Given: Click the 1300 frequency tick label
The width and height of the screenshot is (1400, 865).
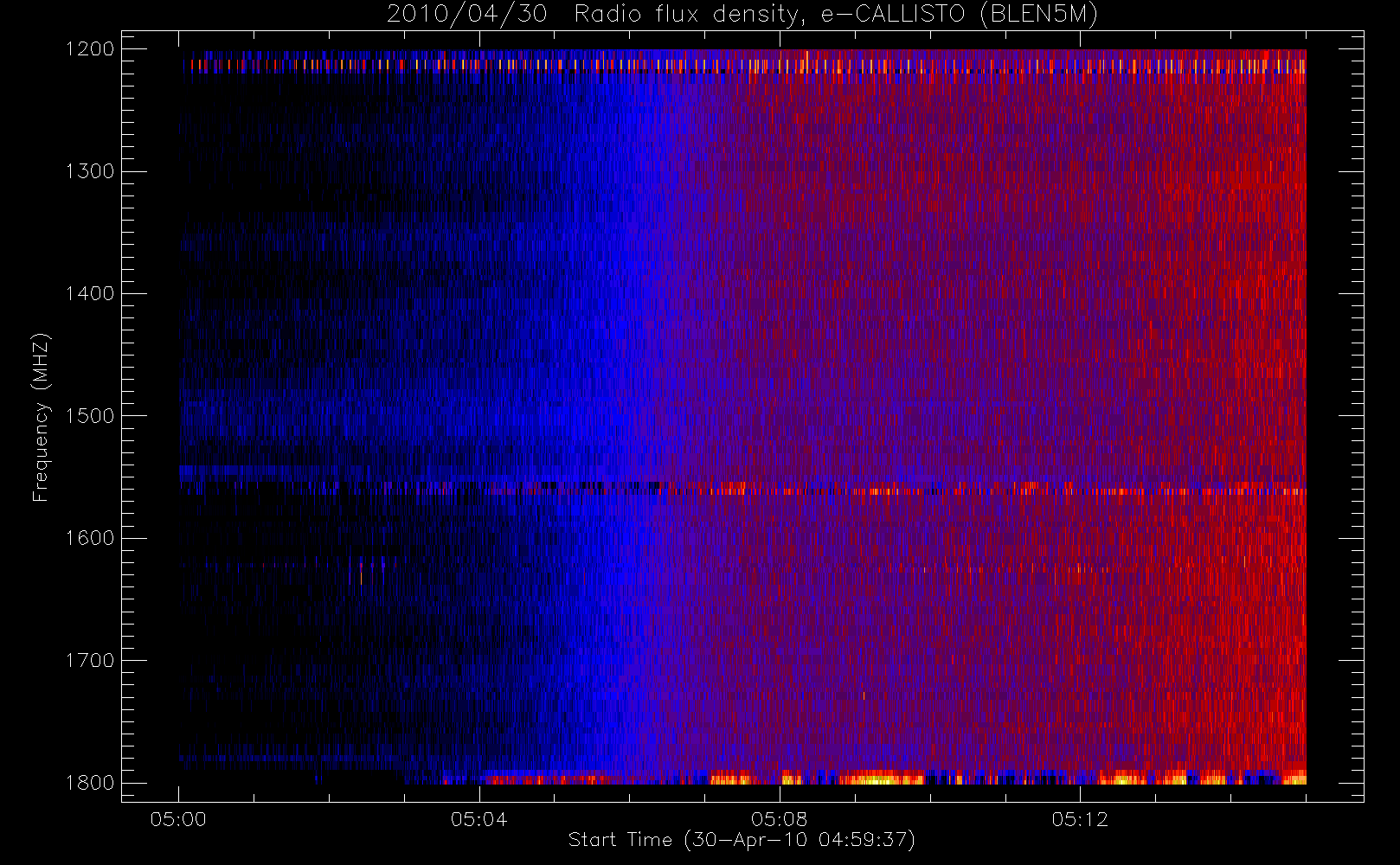Looking at the screenshot, I should point(90,171).
